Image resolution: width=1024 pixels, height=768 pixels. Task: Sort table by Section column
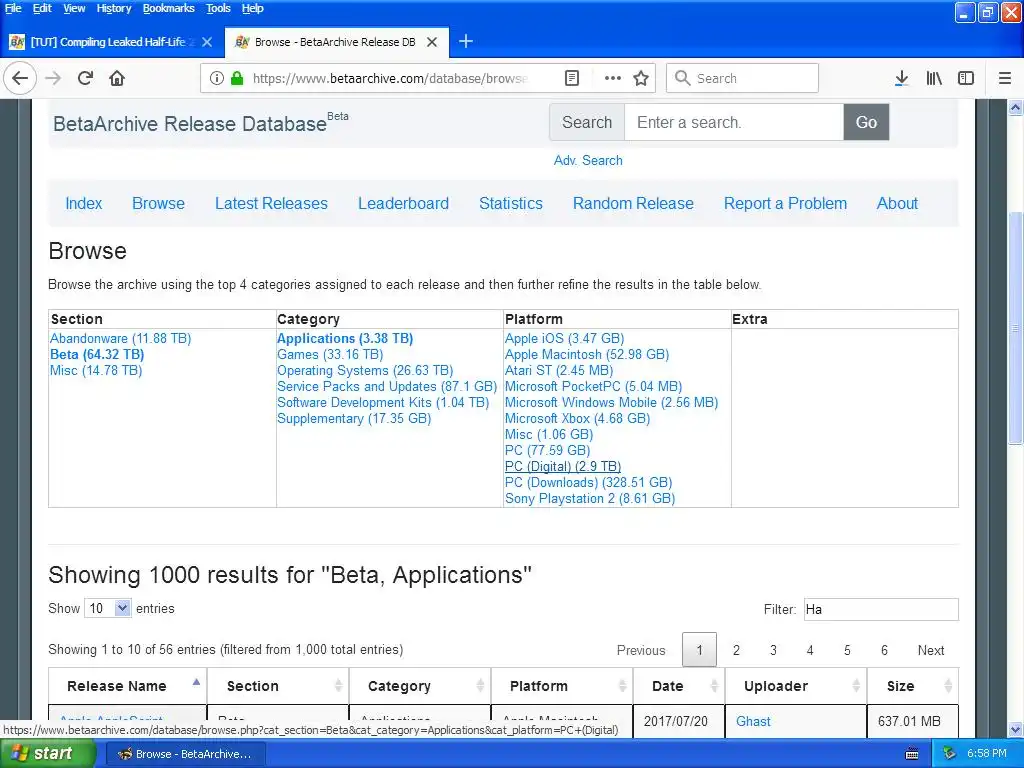(278, 686)
